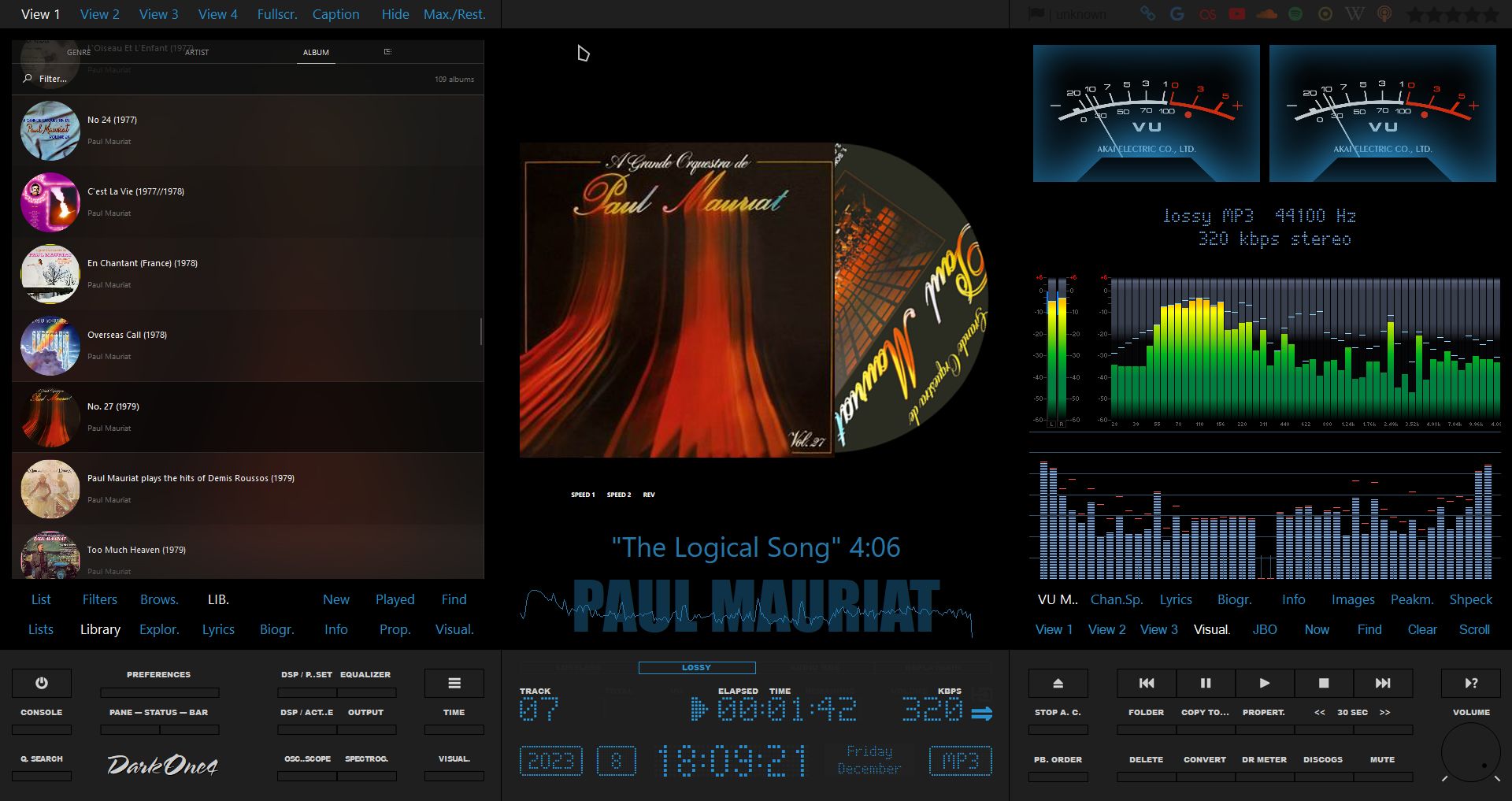Screen dimensions: 1512x801
Task: Click the blue shuffle arrows icon near KBPS
Action: 982,714
